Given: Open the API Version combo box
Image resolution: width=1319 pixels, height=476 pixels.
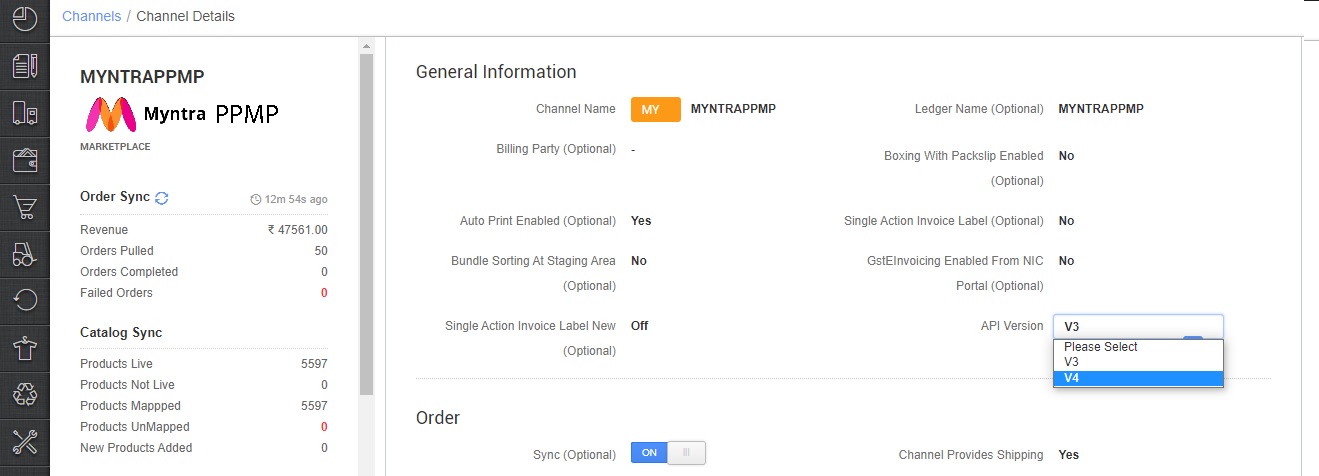Looking at the screenshot, I should [1138, 327].
